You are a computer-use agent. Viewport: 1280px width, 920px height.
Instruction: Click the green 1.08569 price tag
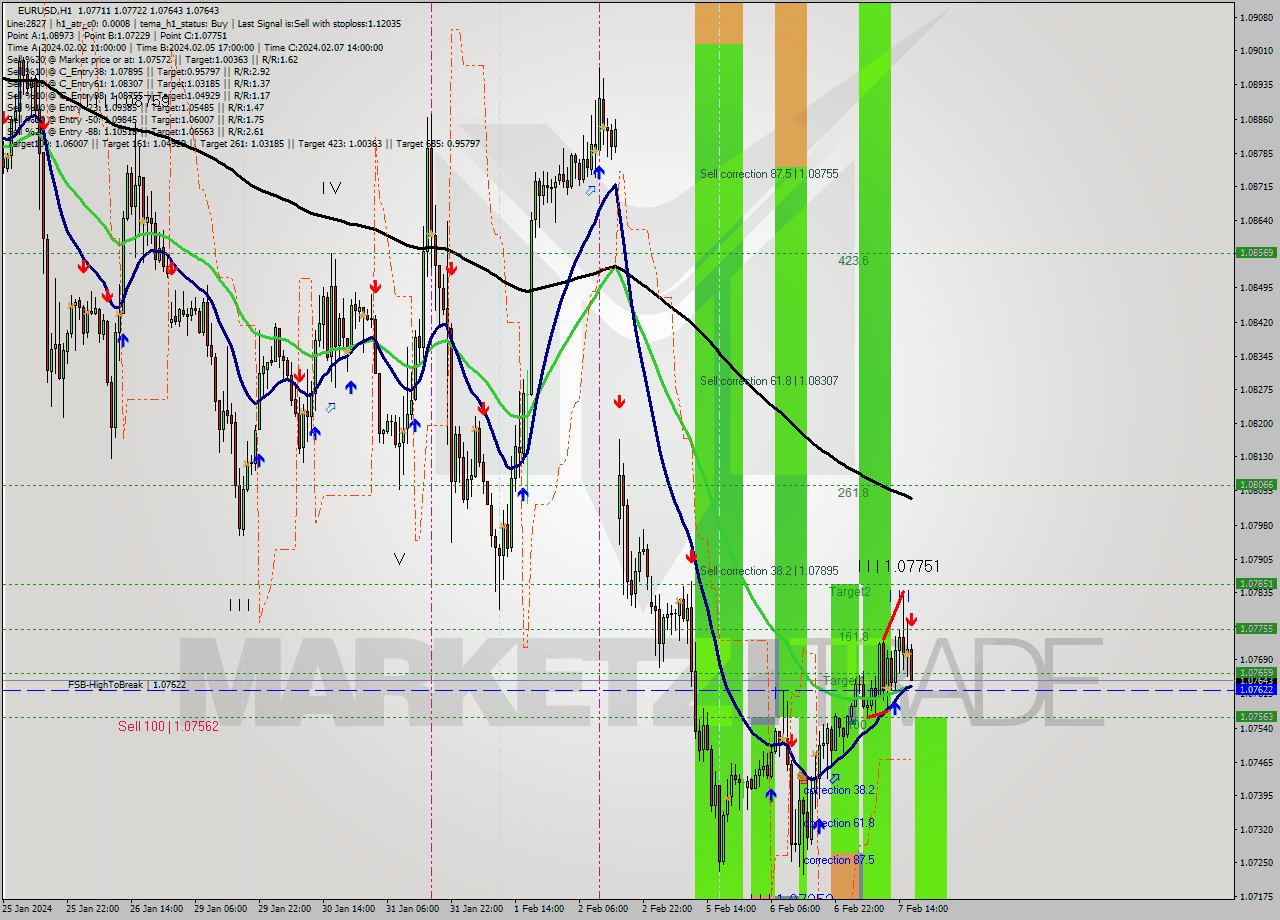[1256, 253]
